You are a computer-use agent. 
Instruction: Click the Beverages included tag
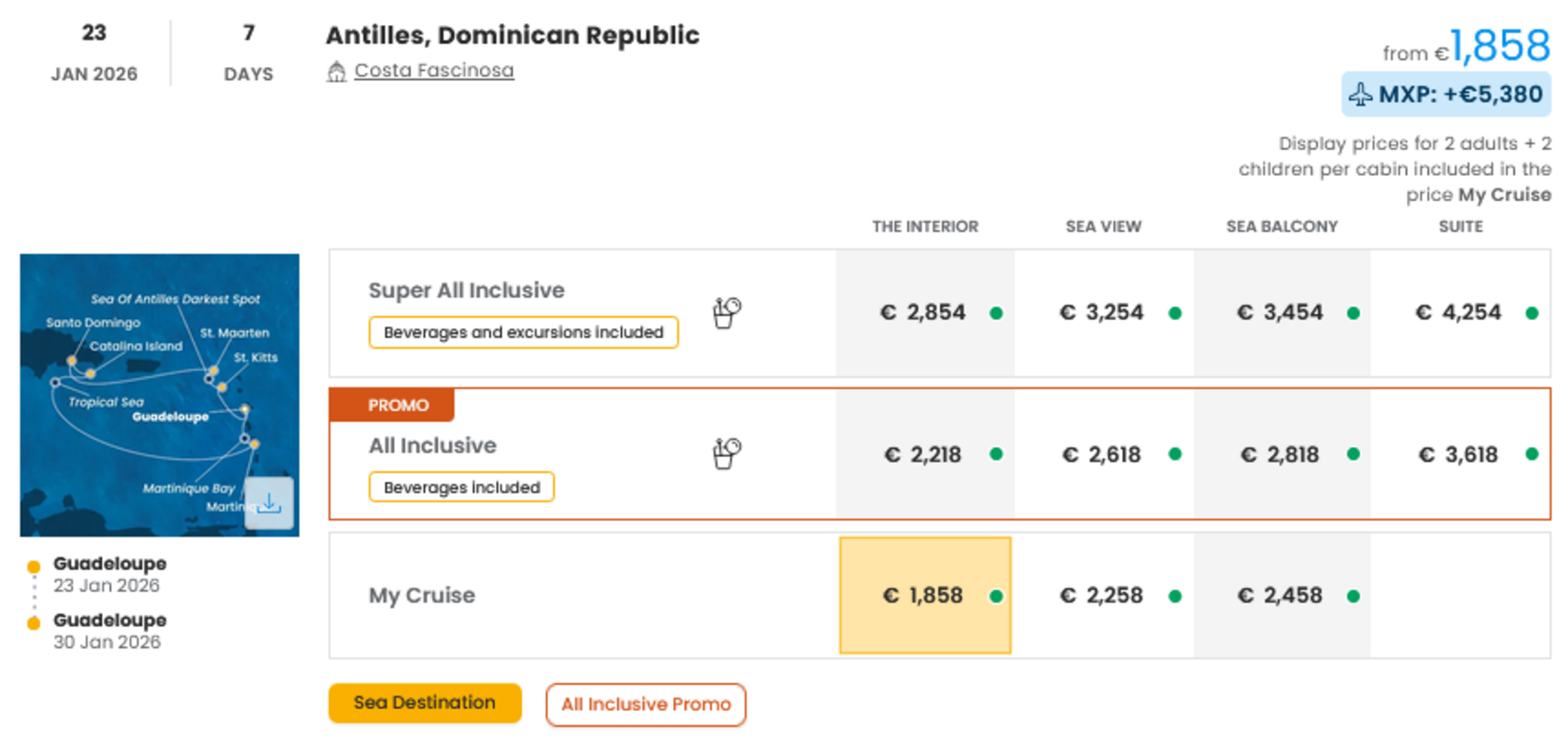[462, 488]
